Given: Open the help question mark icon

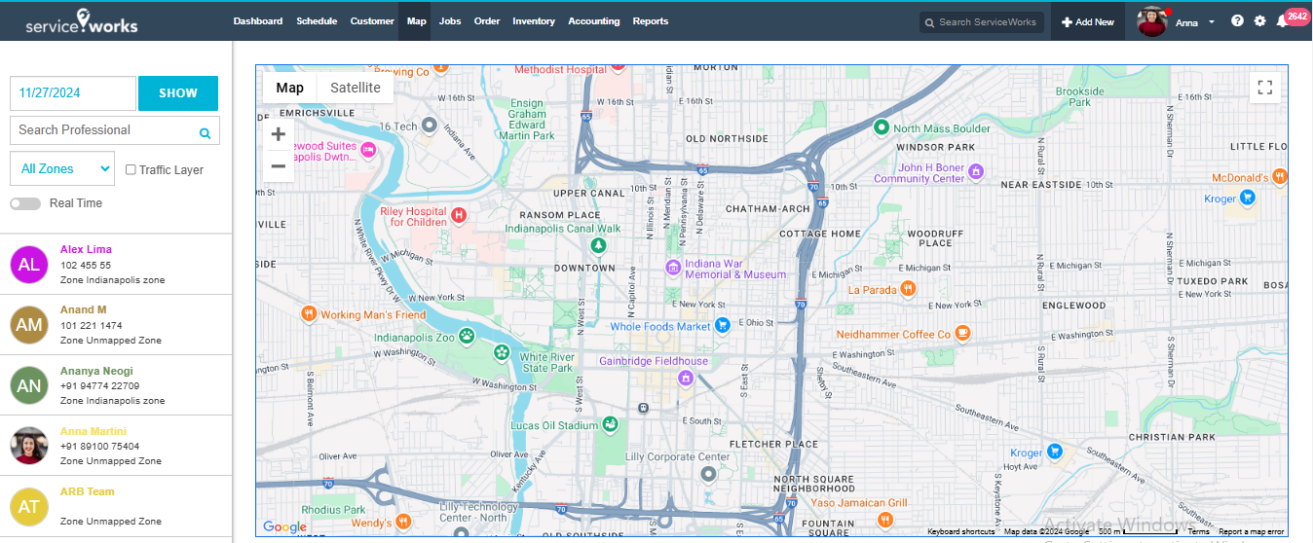Looking at the screenshot, I should [1237, 21].
